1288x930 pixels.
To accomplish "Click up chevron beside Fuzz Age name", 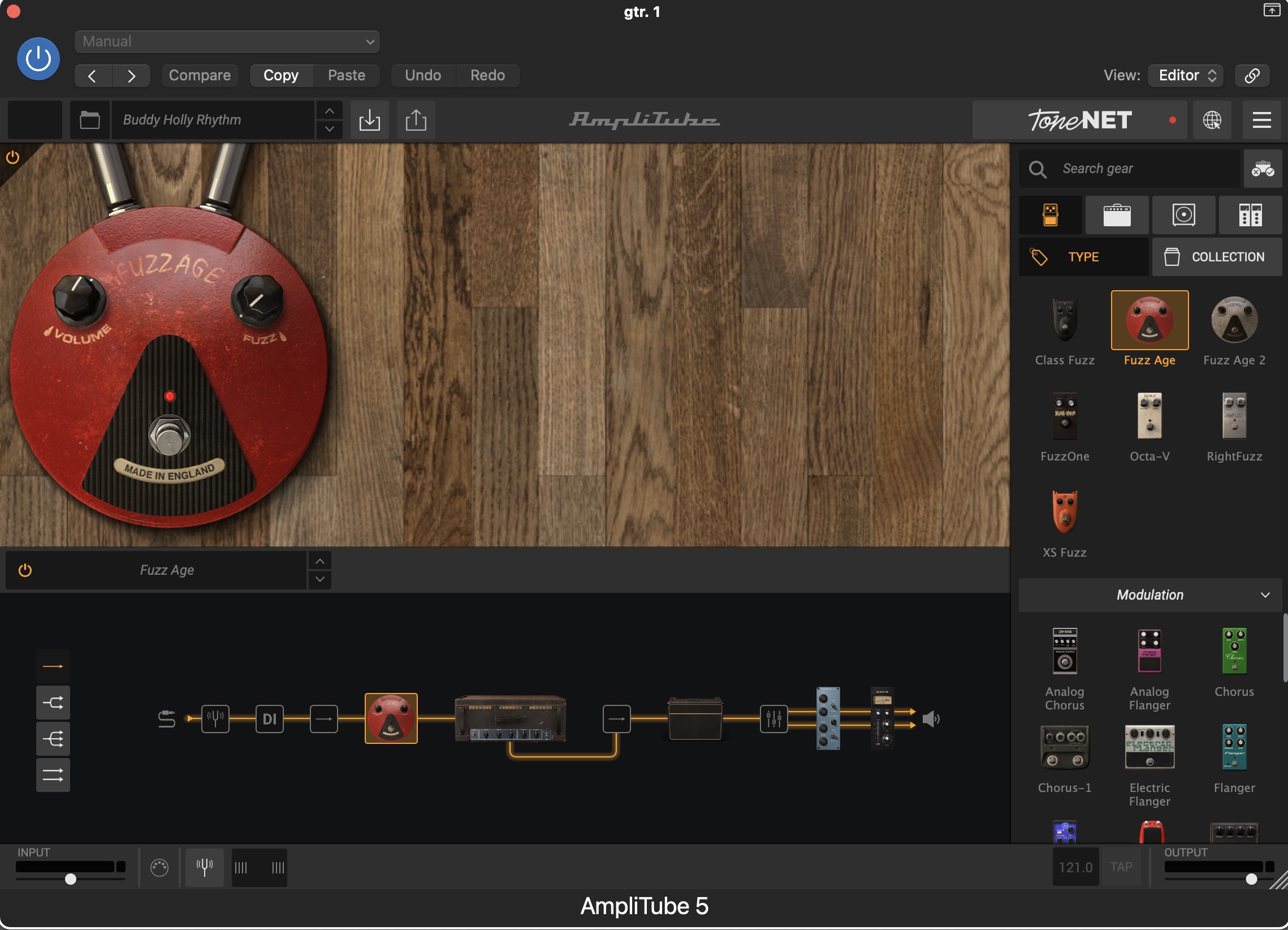I will [319, 561].
